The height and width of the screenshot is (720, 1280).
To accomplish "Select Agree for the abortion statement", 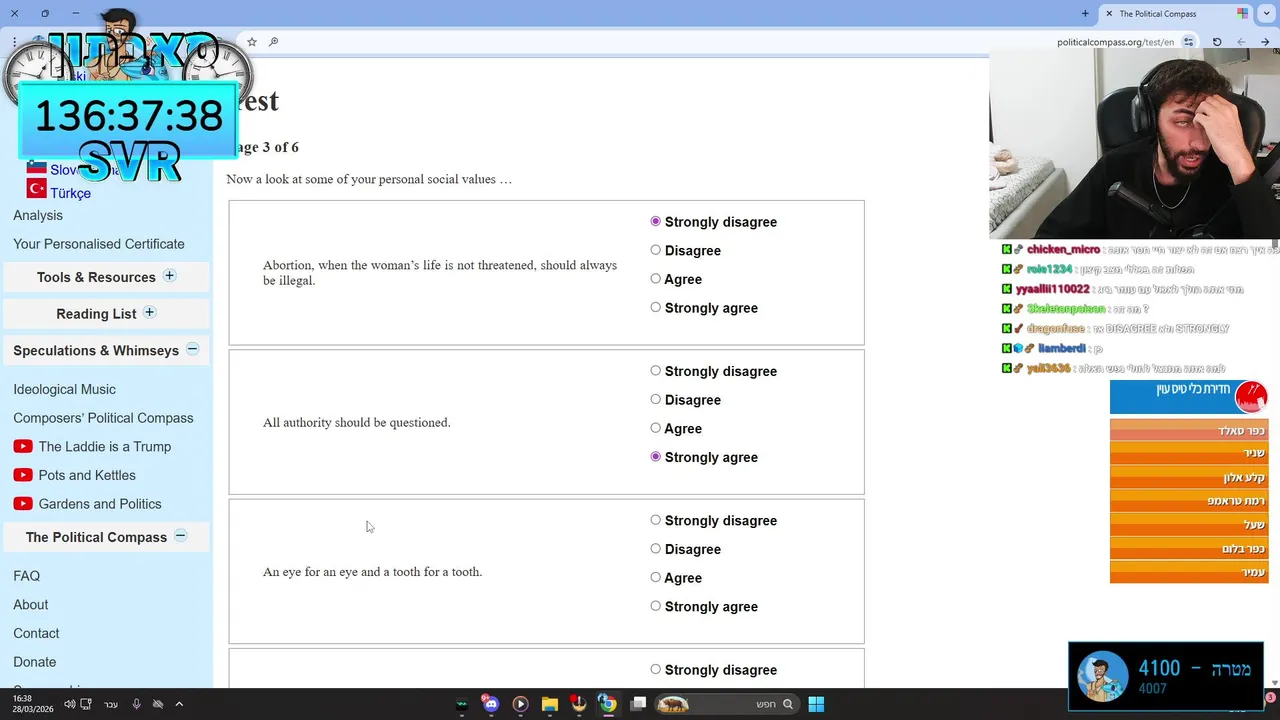I will click(655, 279).
